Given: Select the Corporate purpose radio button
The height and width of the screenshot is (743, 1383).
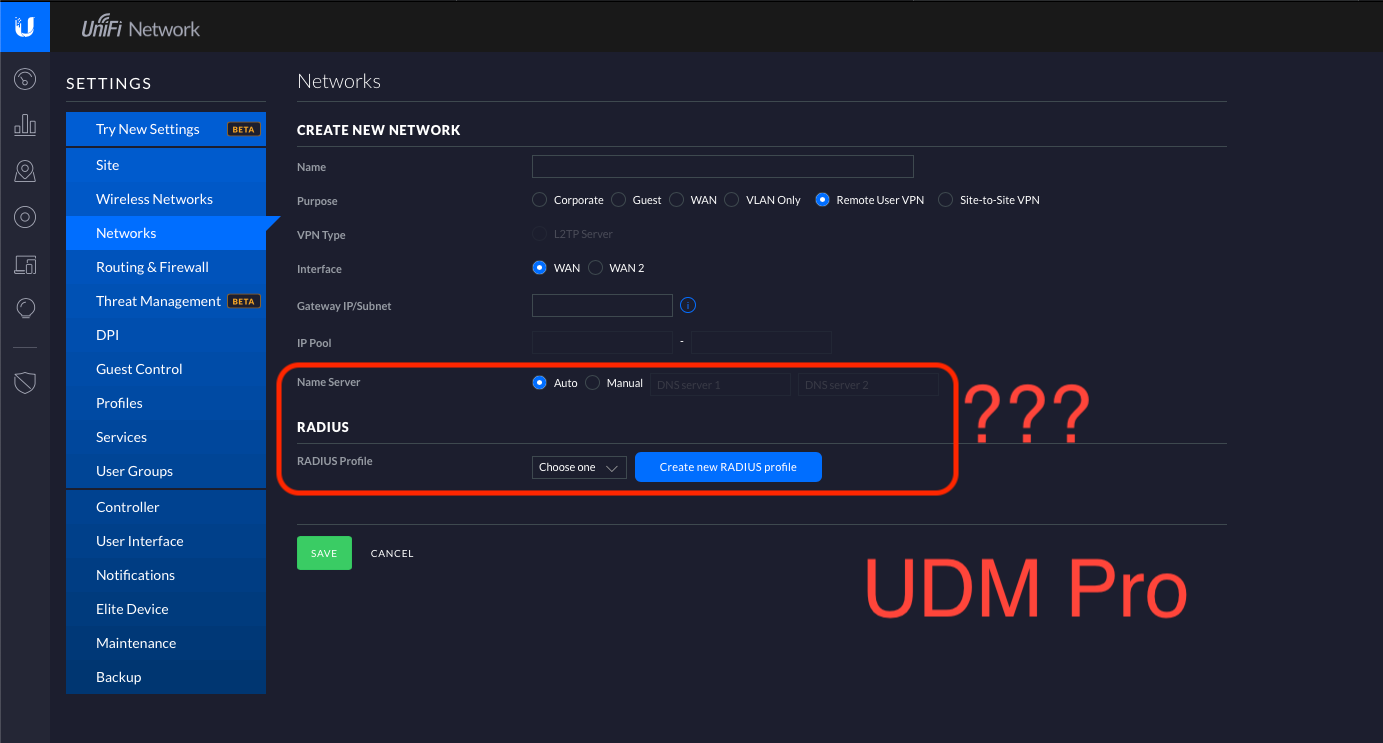Looking at the screenshot, I should [540, 200].
